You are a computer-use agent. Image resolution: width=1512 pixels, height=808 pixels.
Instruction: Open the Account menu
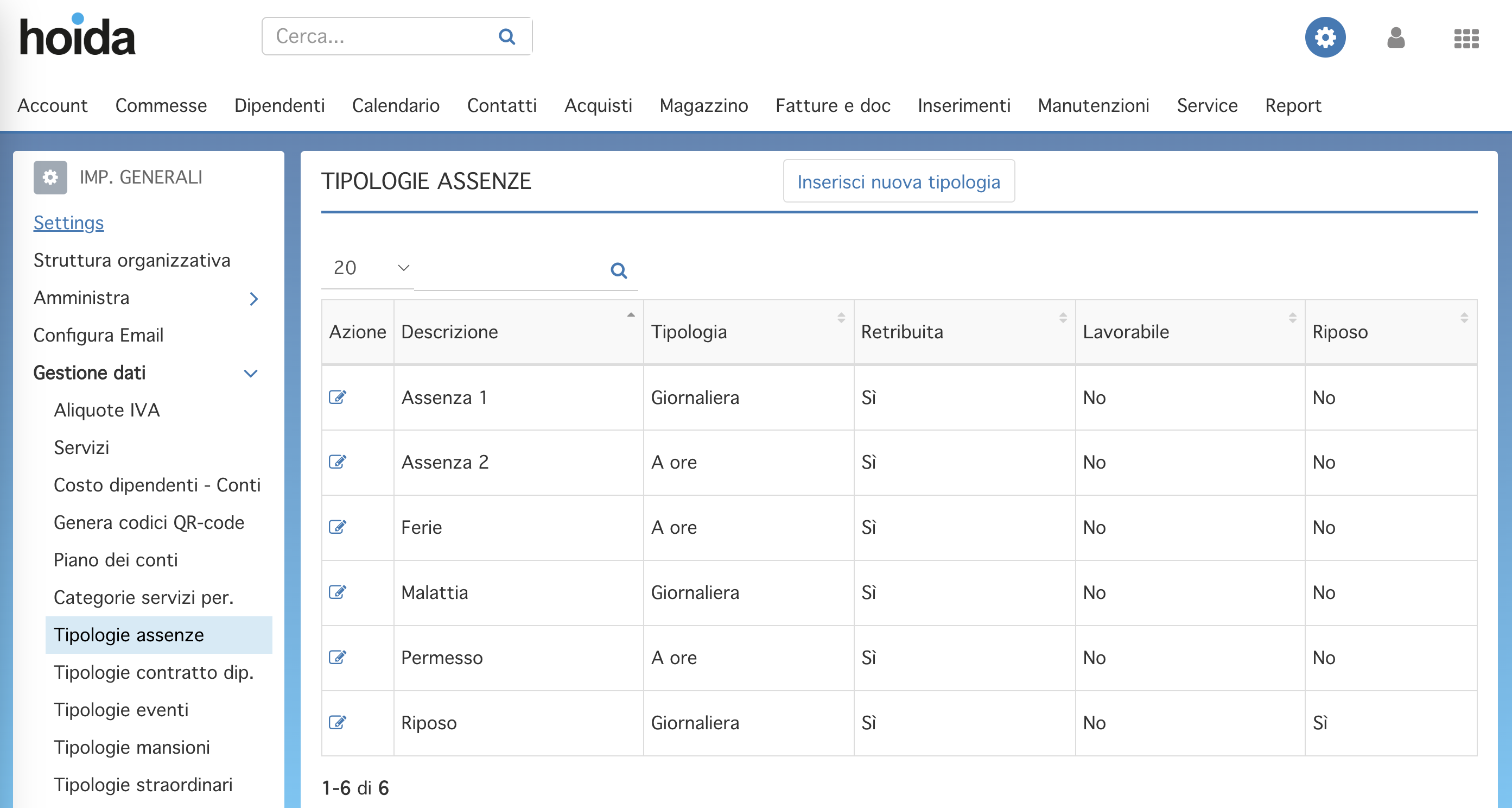coord(52,106)
